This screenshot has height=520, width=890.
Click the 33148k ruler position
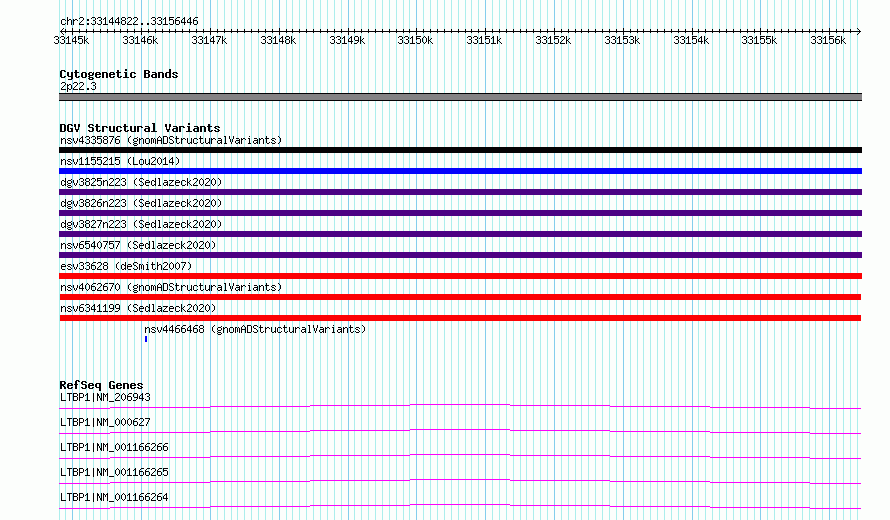(278, 40)
